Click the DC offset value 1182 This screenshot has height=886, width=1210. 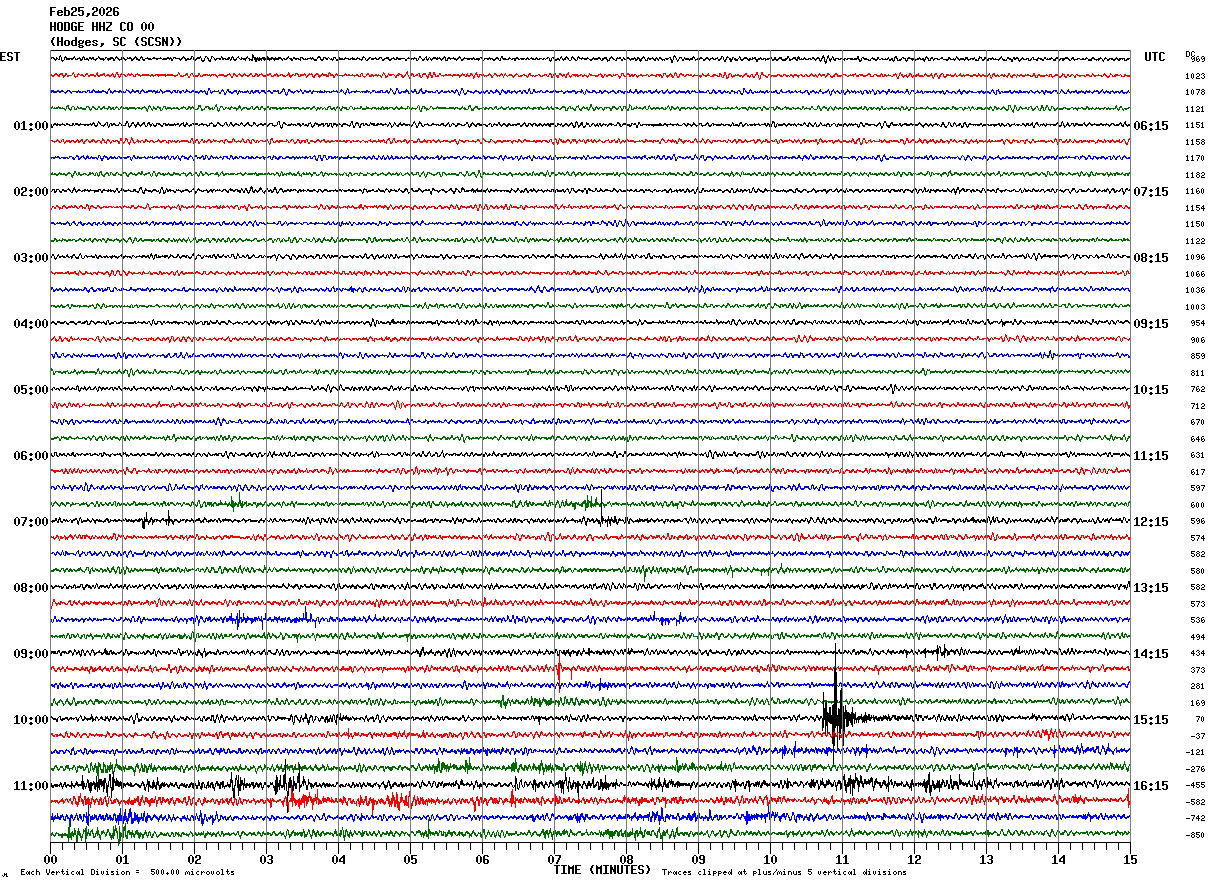pos(1195,175)
